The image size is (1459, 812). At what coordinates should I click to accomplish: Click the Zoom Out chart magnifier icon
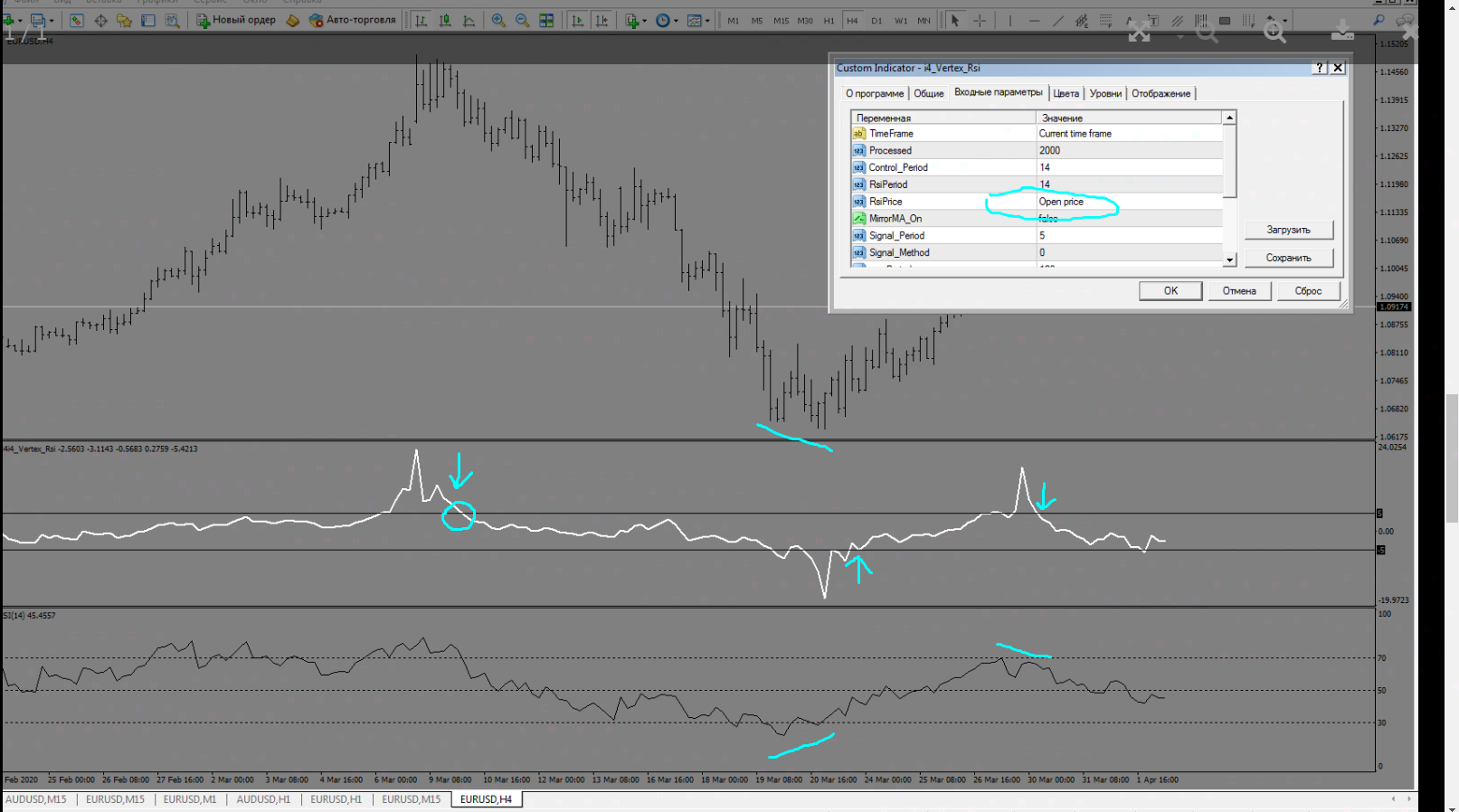(522, 20)
